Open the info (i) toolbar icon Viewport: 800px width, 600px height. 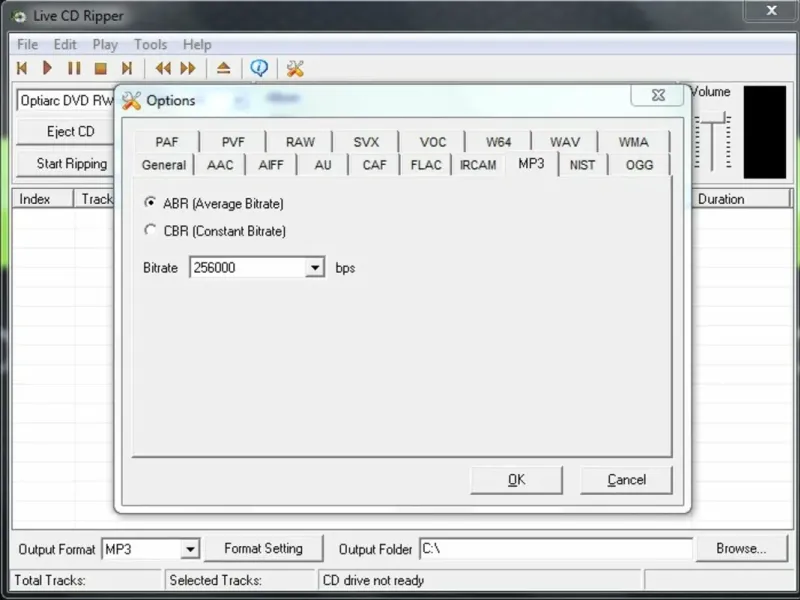(259, 67)
